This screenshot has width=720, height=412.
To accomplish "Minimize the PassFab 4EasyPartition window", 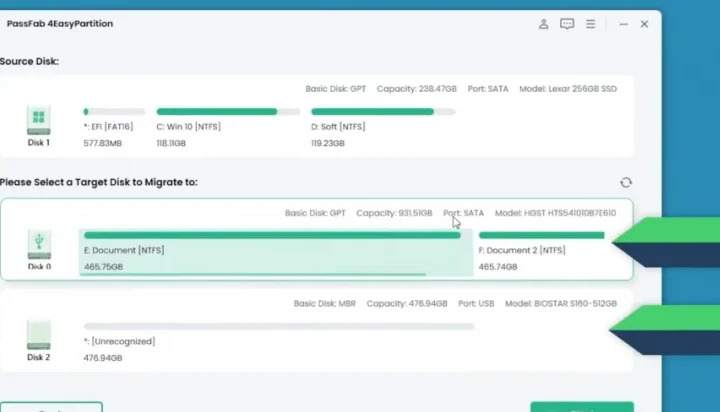I will click(x=623, y=24).
